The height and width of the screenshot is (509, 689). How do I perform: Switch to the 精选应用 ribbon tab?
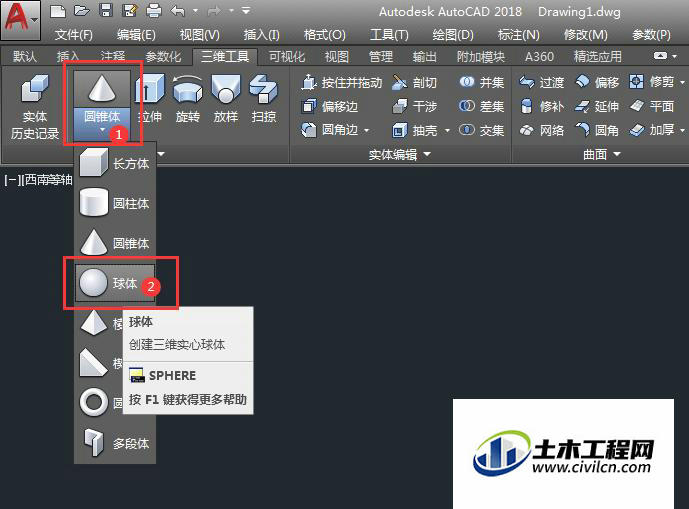(598, 56)
